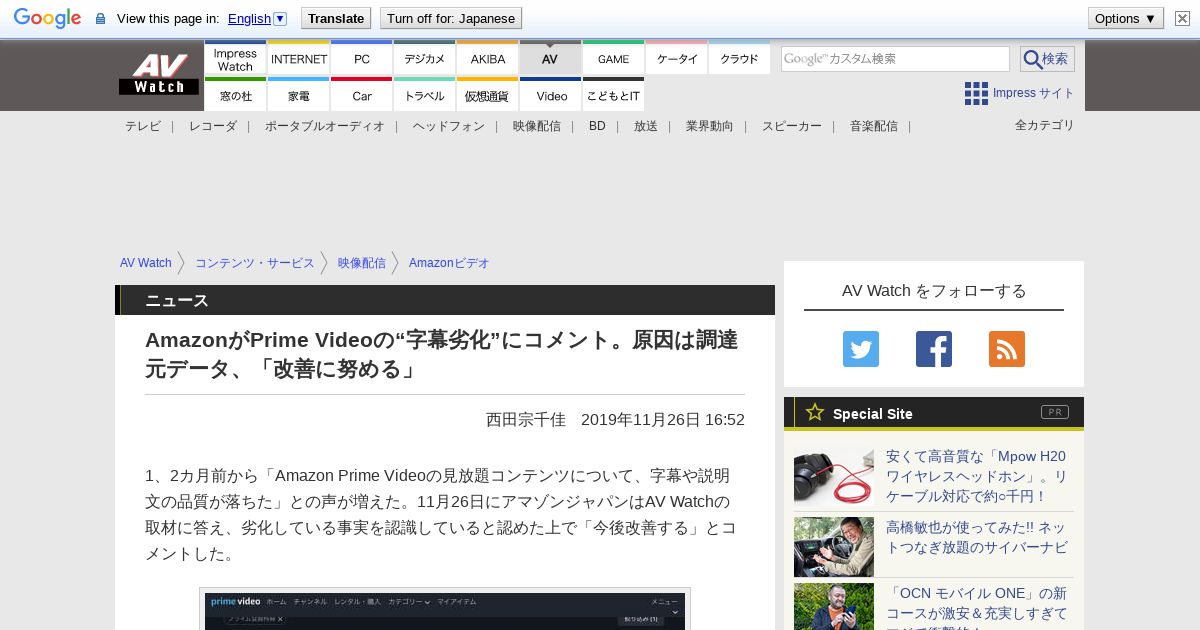This screenshot has height=630, width=1200.
Task: Select the AV tab
Action: (550, 59)
